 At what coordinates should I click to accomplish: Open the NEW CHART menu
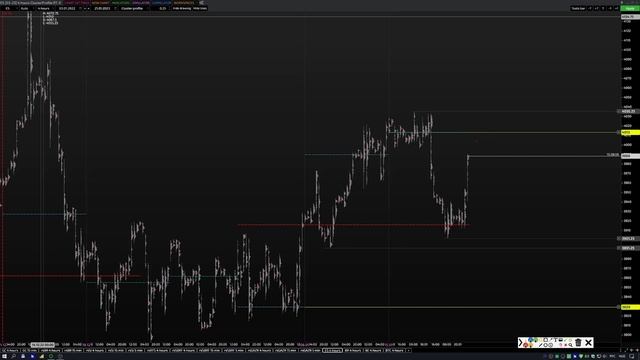pyautogui.click(x=100, y=2)
